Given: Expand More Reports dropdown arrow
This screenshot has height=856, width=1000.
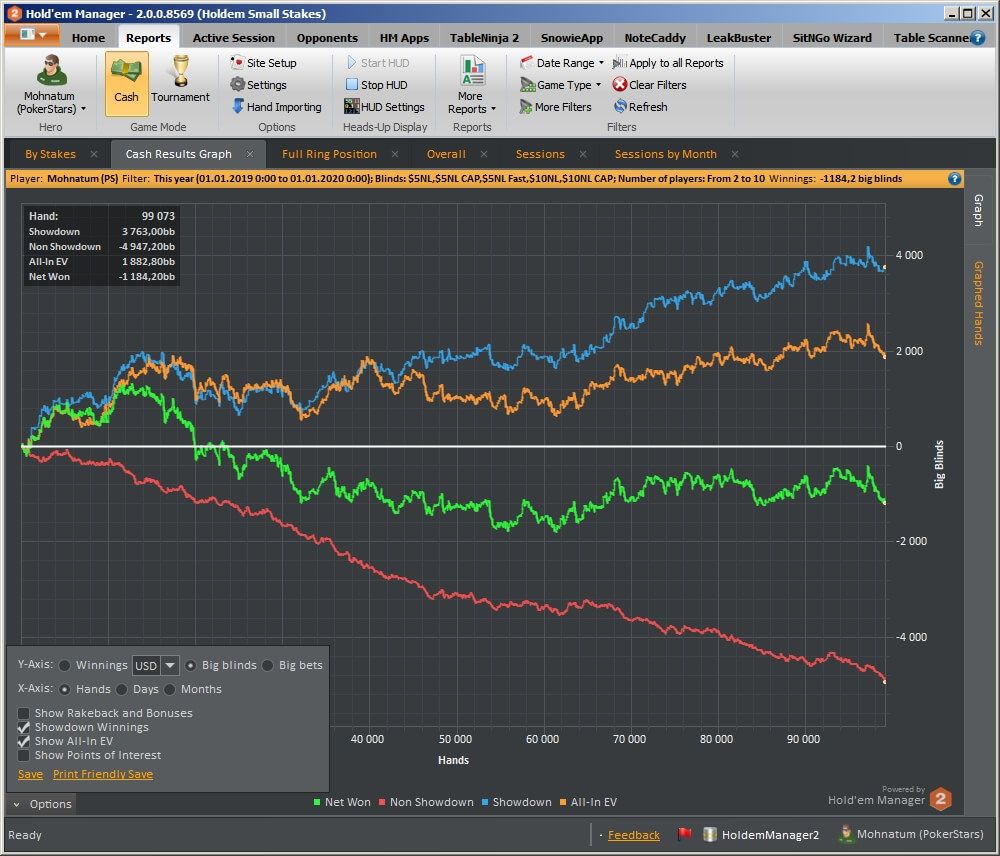Looking at the screenshot, I should [x=493, y=109].
